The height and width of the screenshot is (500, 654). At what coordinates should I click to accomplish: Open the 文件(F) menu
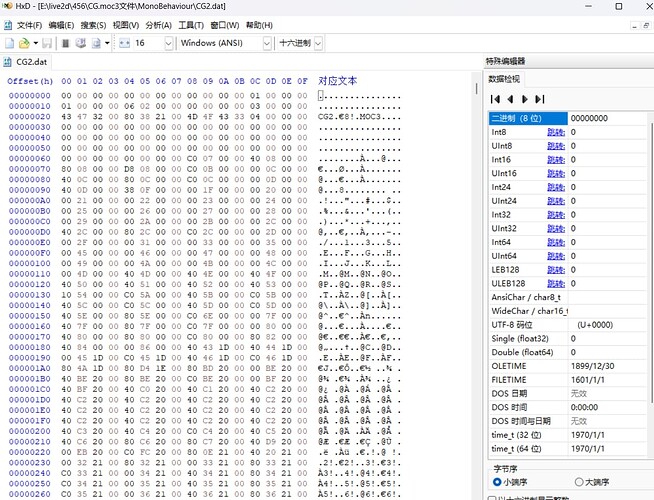pyautogui.click(x=29, y=25)
